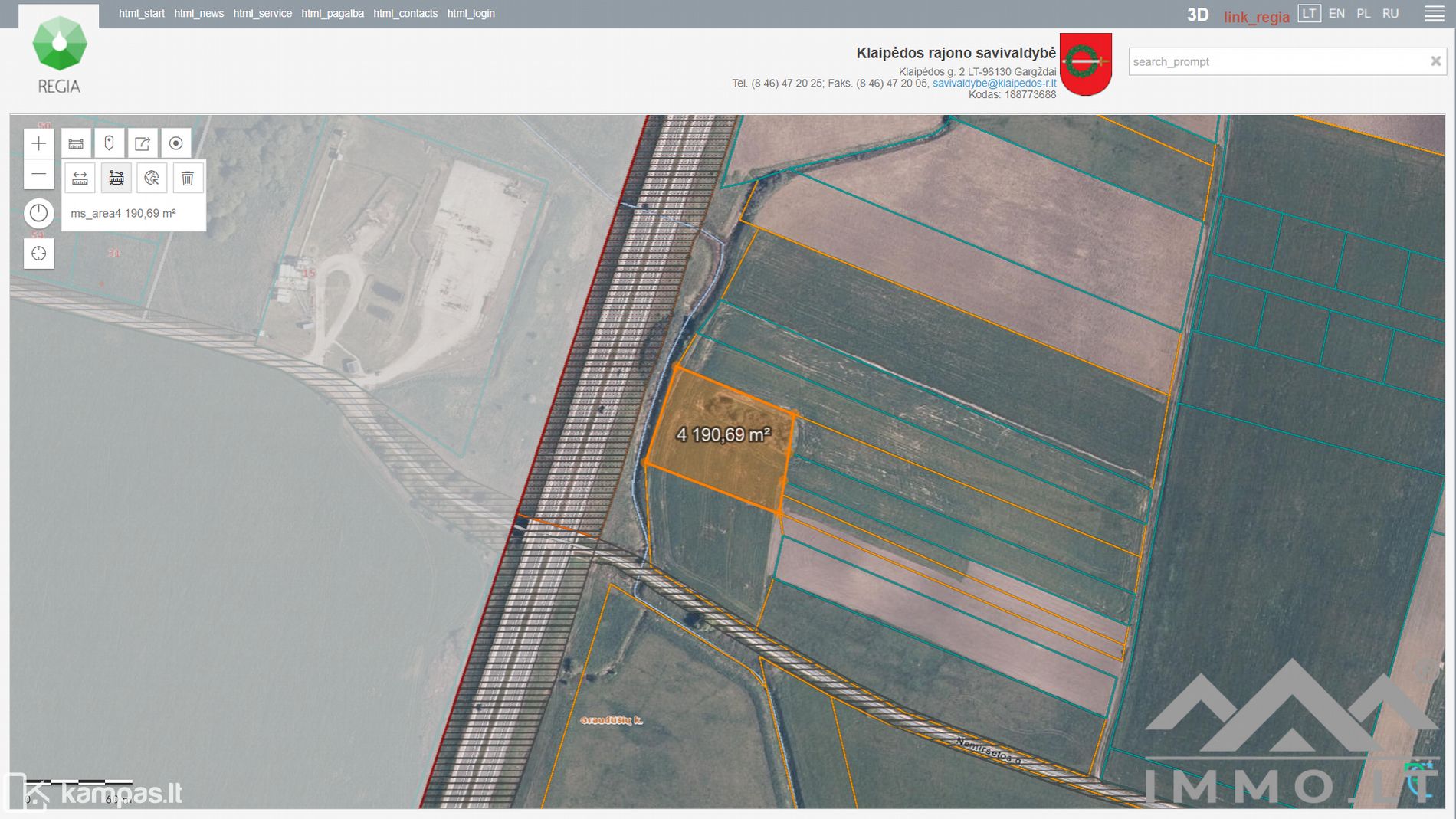1456x819 pixels.
Task: Zoom in on the map
Action: (x=38, y=143)
